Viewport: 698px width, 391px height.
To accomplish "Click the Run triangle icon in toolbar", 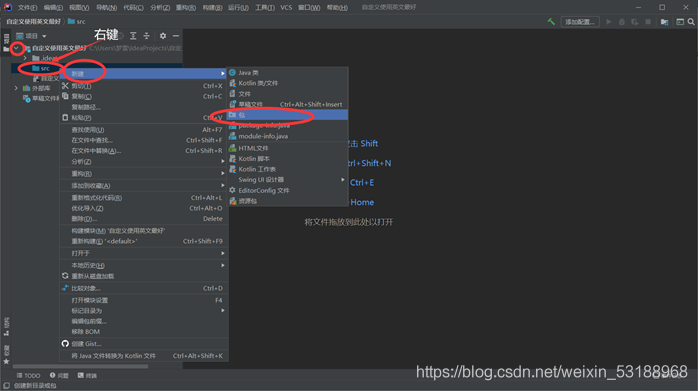I will pyautogui.click(x=609, y=21).
